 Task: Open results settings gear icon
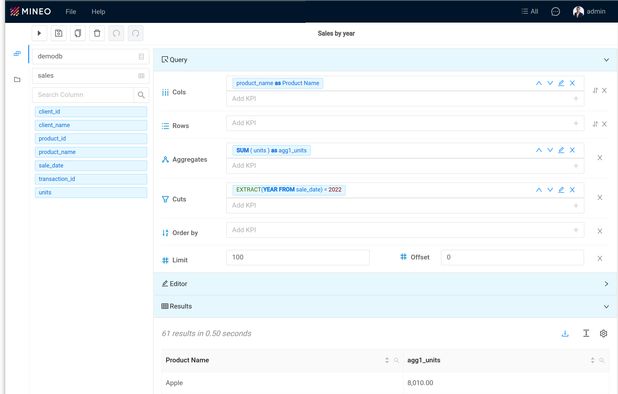coord(603,334)
